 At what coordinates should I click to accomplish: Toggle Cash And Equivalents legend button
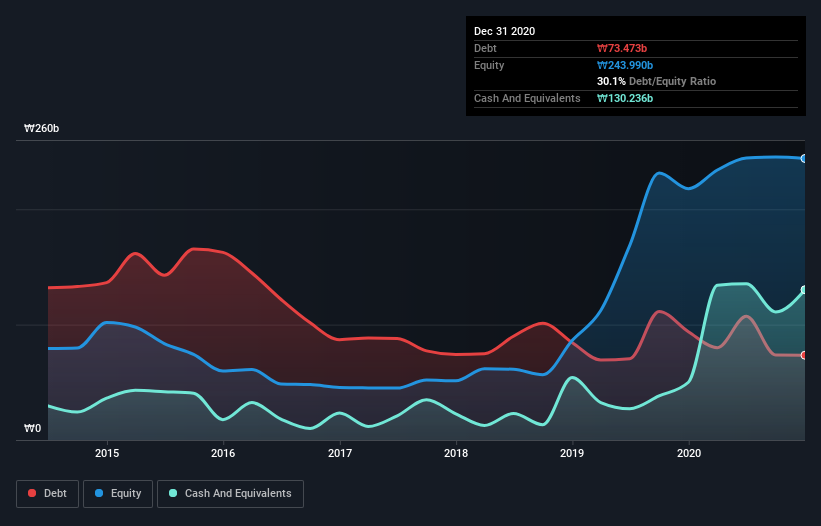pyautogui.click(x=230, y=494)
